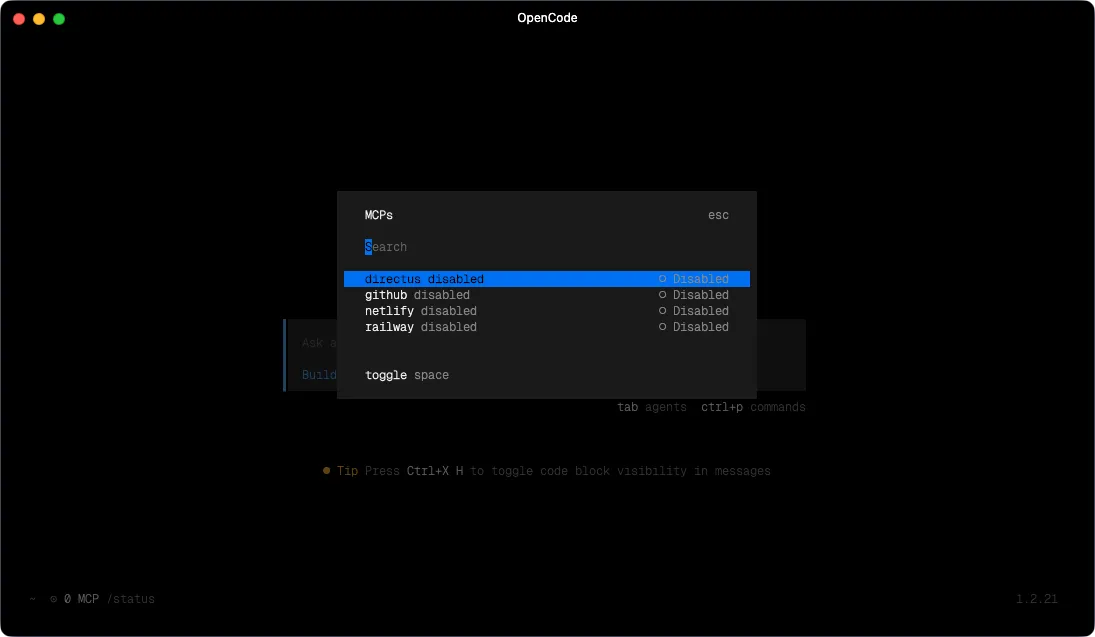Click the tab agents hint

(652, 407)
